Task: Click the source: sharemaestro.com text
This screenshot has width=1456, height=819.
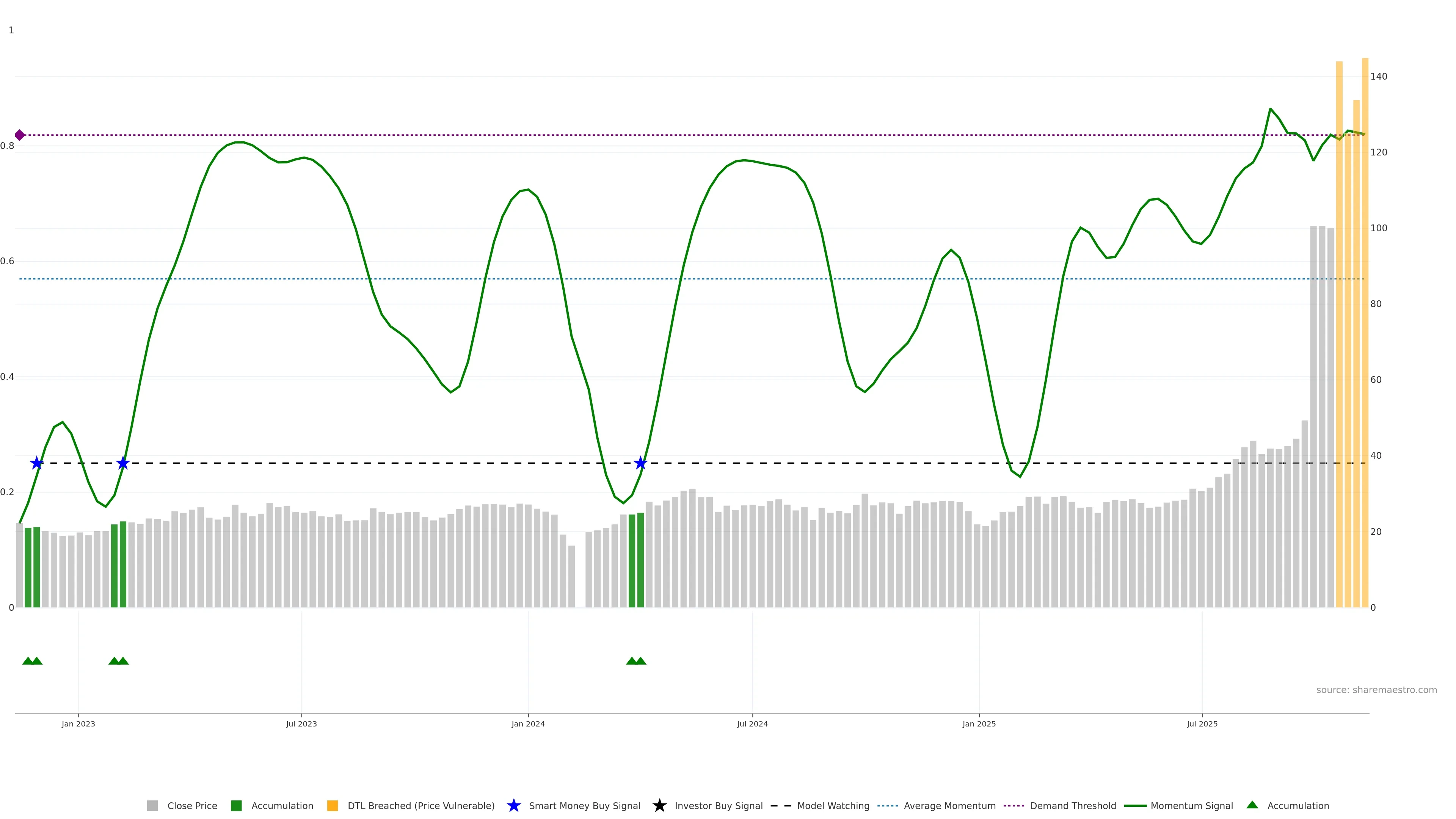Action: (x=1376, y=690)
